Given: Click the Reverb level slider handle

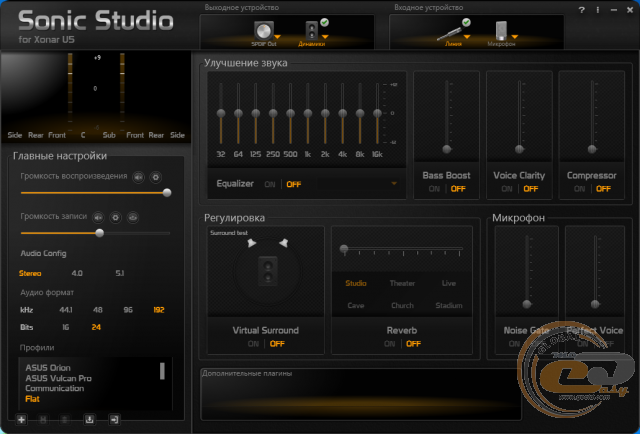Looking at the screenshot, I should [x=344, y=248].
